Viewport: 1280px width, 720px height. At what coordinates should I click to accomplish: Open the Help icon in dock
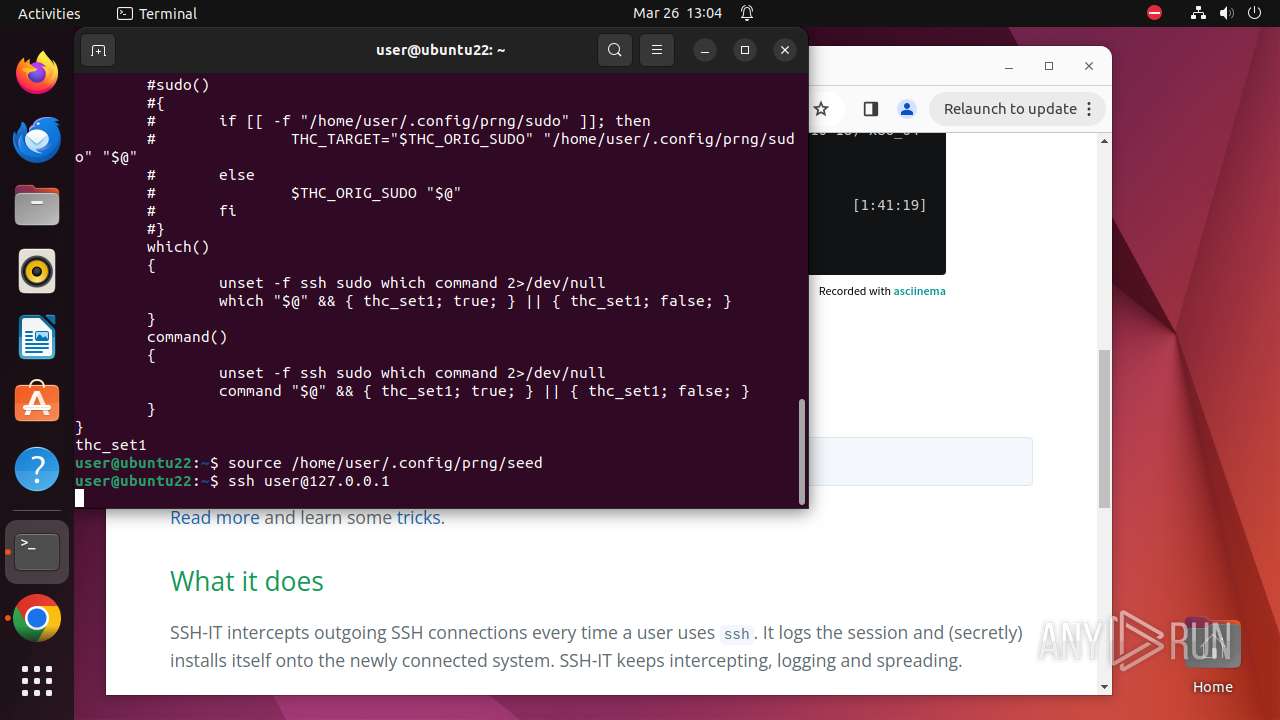click(37, 469)
